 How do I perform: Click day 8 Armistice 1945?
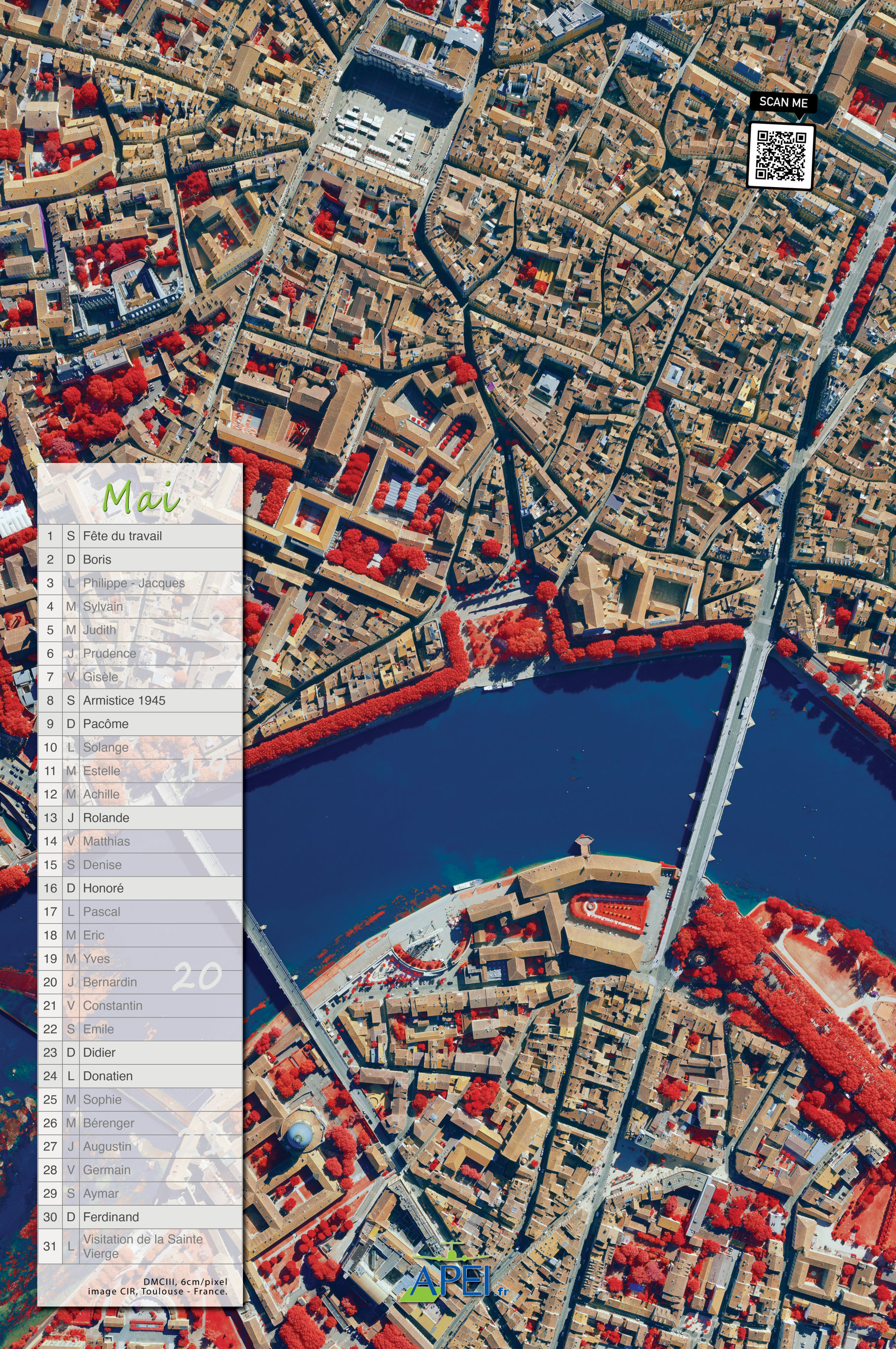140,700
